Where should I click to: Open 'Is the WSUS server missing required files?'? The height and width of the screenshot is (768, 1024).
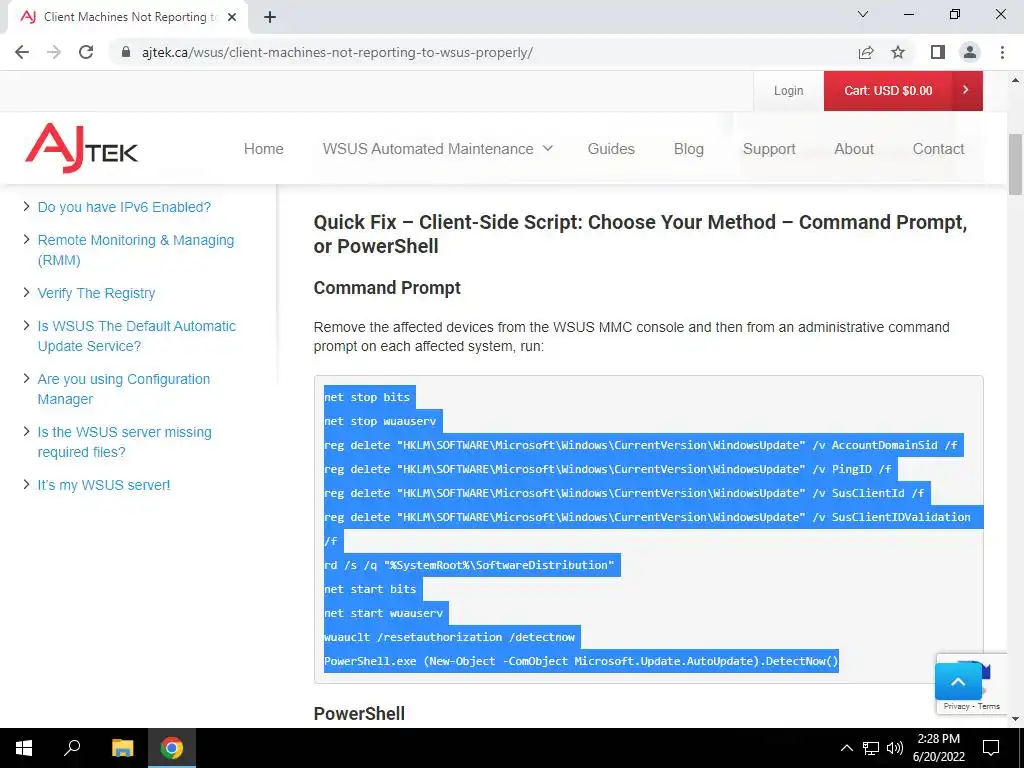[x=124, y=442]
